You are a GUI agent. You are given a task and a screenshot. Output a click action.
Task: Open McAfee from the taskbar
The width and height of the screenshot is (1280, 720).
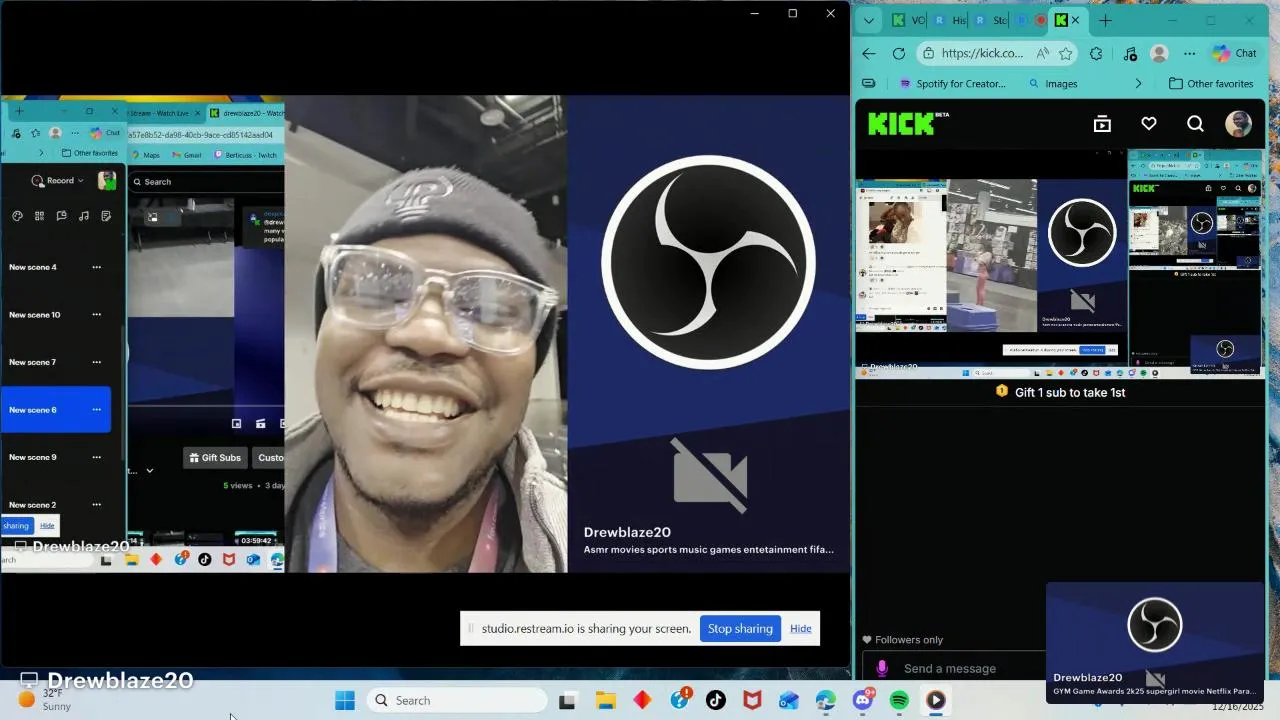[752, 700]
